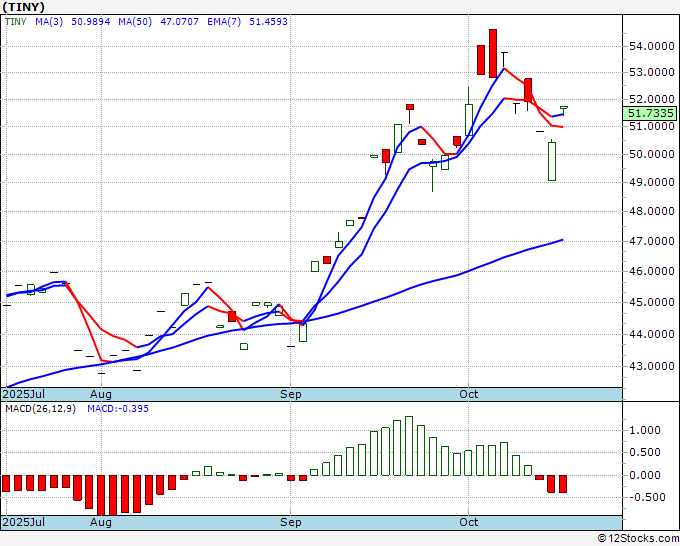Click the MACD:-0.395 value readout
Screen dimensions: 680x546
pyautogui.click(x=118, y=409)
